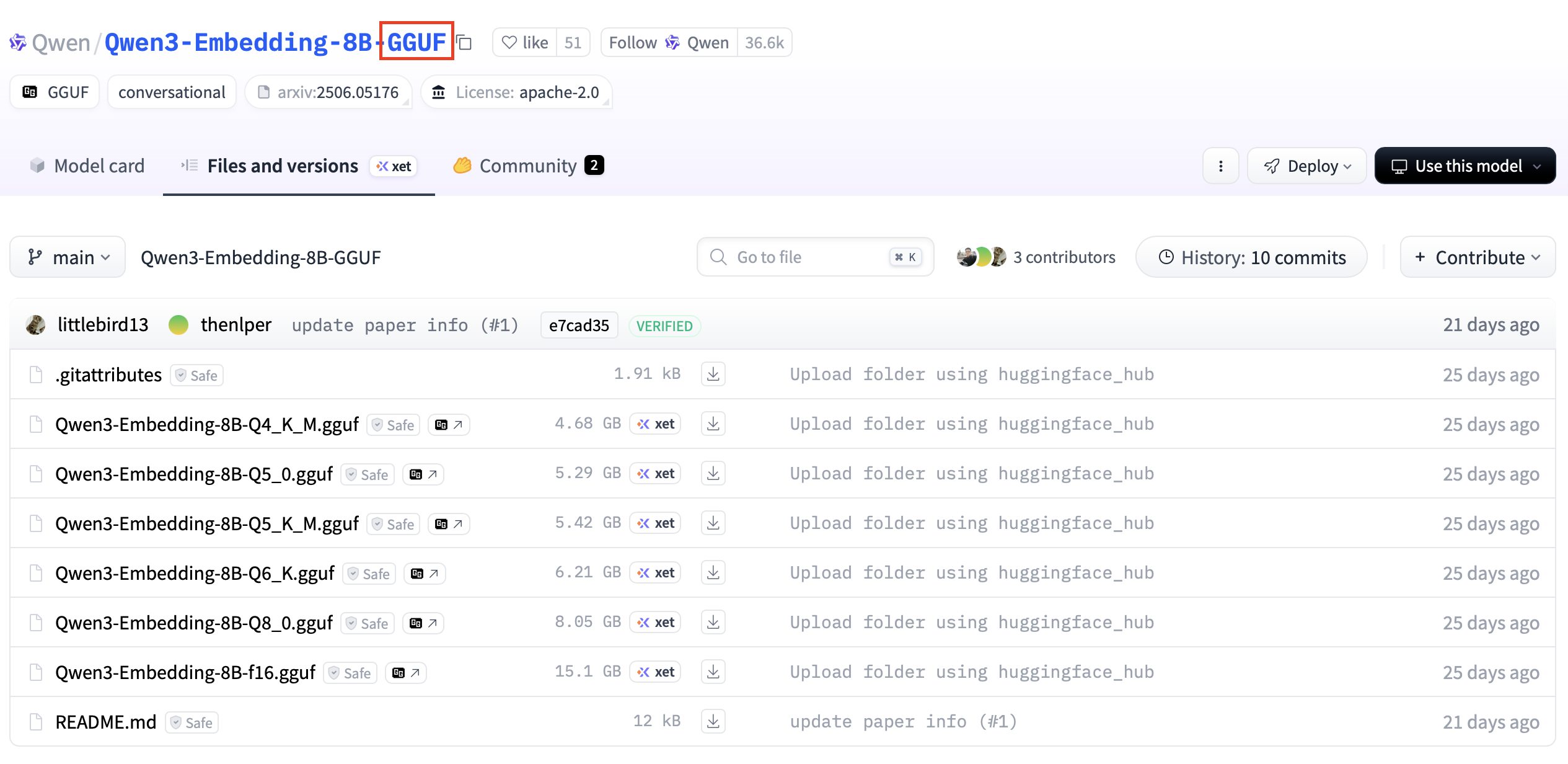Click Safe badge on the Q8_0.gguf row

point(368,623)
